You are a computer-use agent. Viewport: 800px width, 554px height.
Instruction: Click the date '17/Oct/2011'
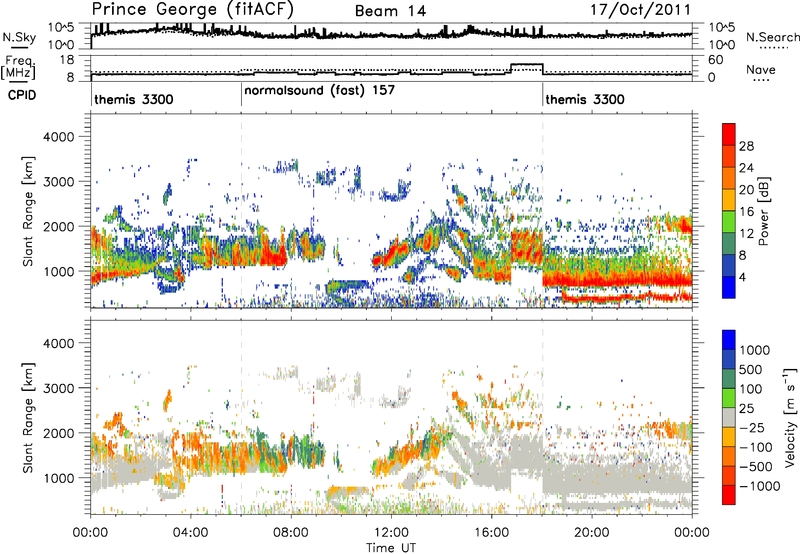coord(640,10)
